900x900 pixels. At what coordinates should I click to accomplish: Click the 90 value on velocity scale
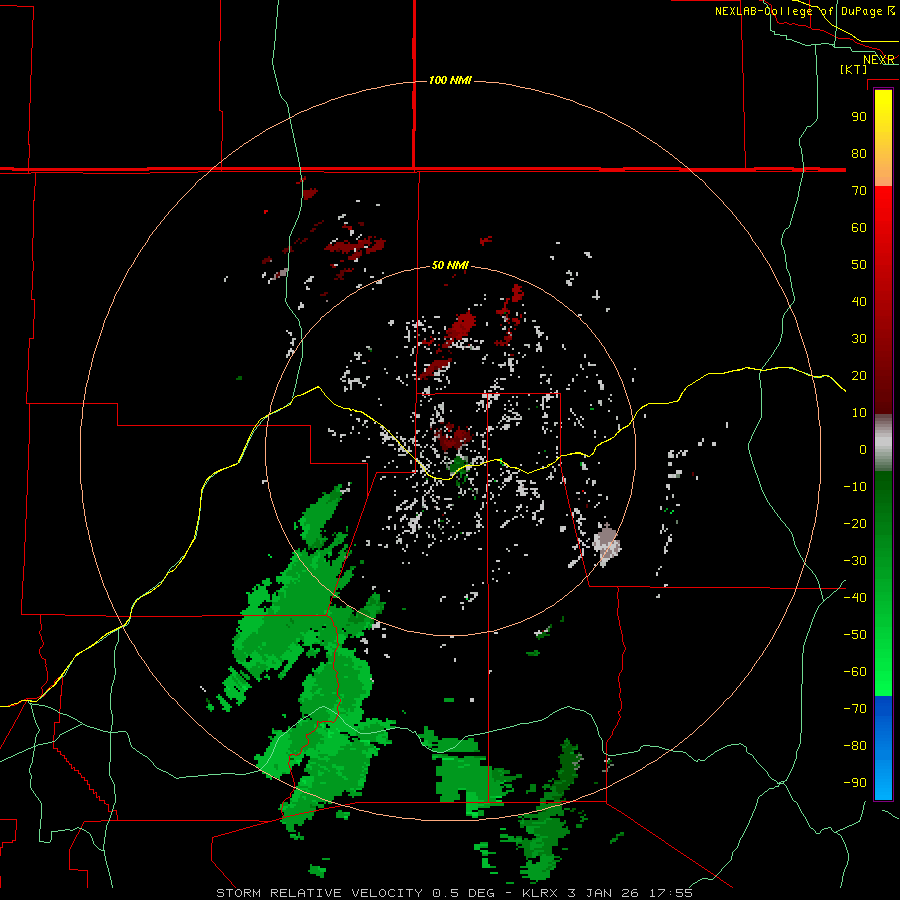pos(859,117)
